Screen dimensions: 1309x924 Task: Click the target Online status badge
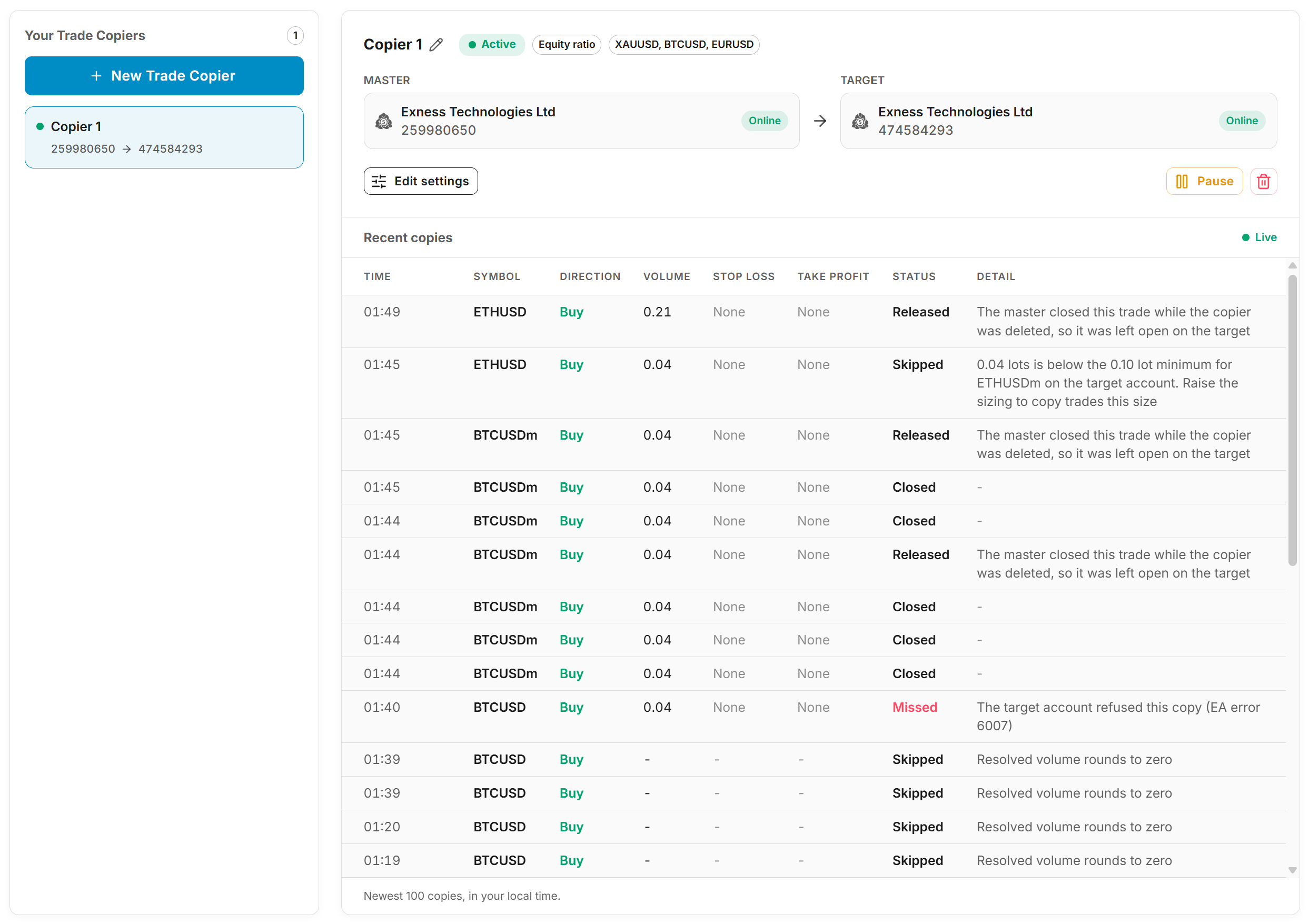coord(1242,121)
